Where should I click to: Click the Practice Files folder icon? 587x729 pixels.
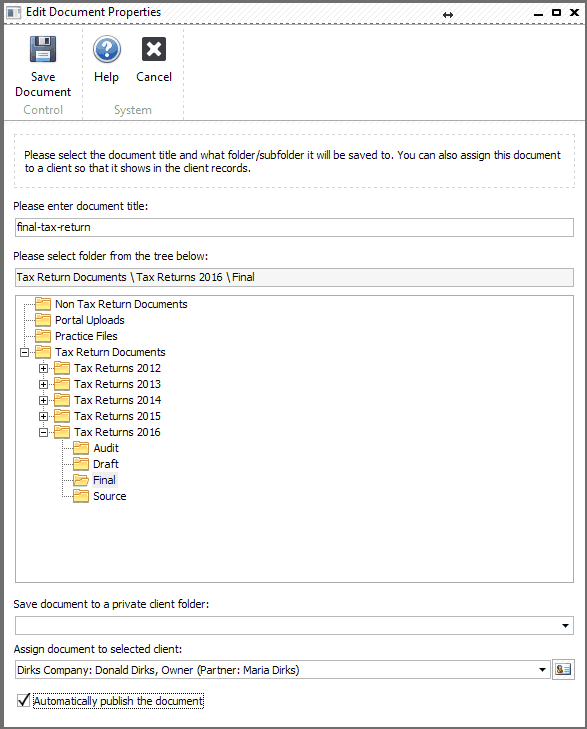(x=43, y=336)
